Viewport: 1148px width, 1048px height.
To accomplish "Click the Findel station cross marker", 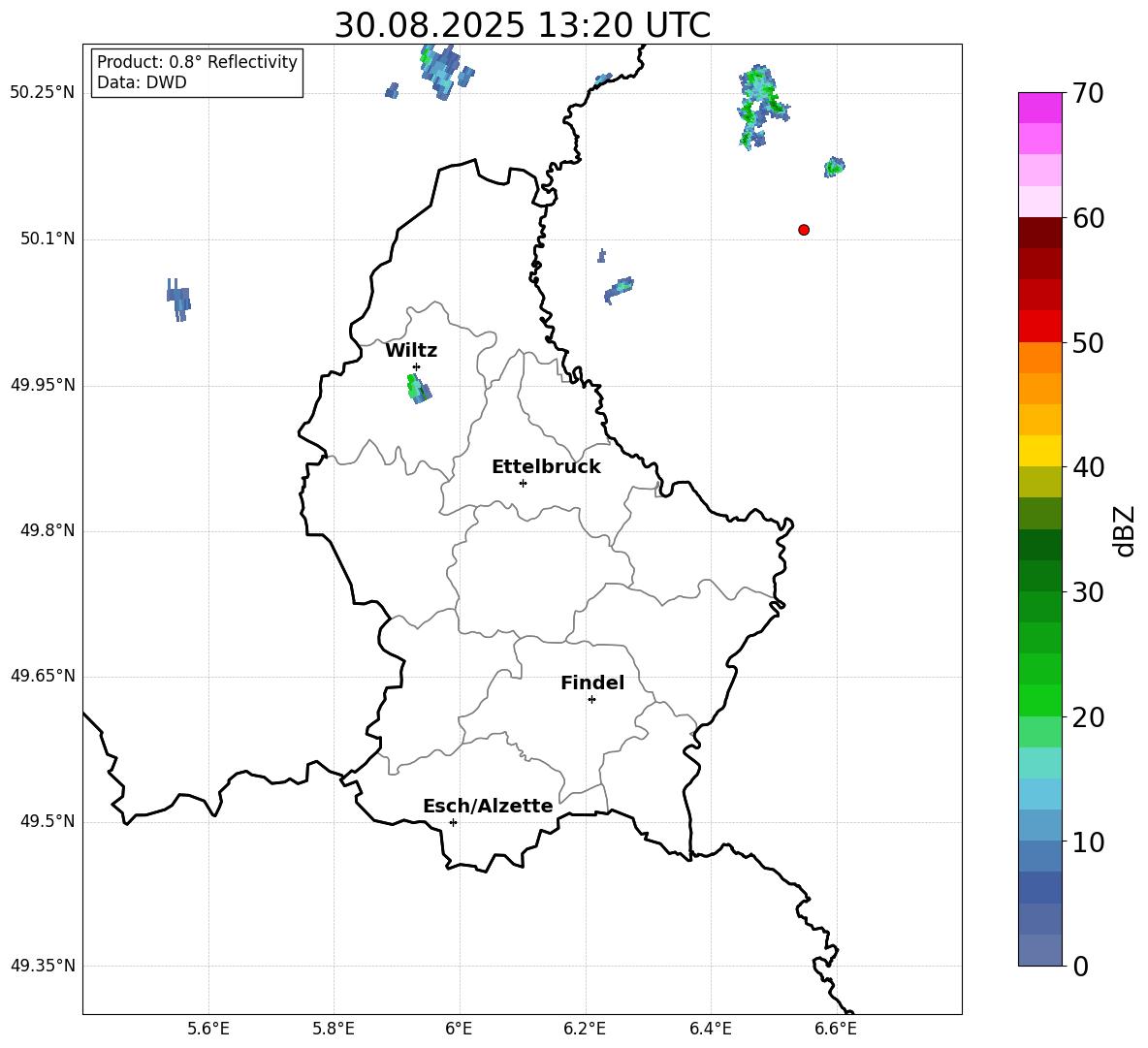I will click(591, 699).
